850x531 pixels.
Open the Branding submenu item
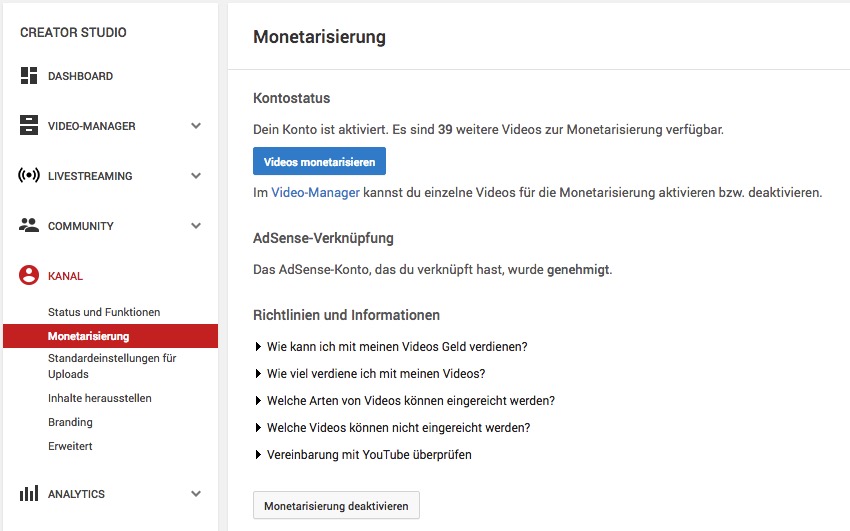pyautogui.click(x=70, y=422)
